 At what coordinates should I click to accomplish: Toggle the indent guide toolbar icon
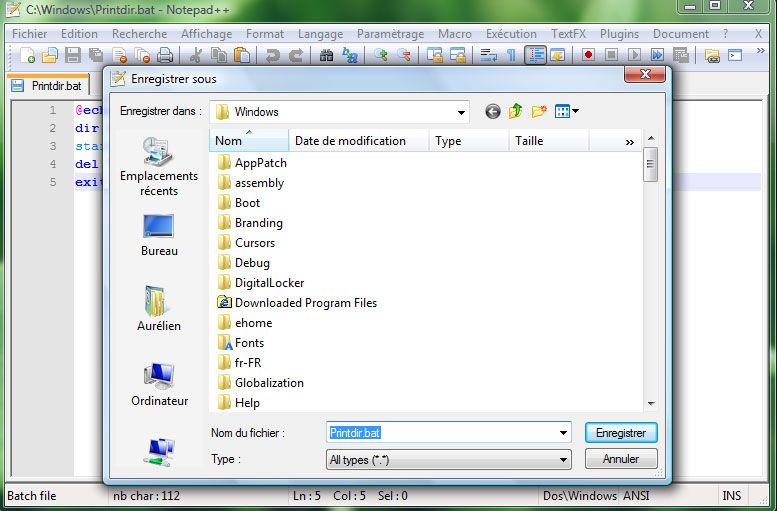point(535,55)
